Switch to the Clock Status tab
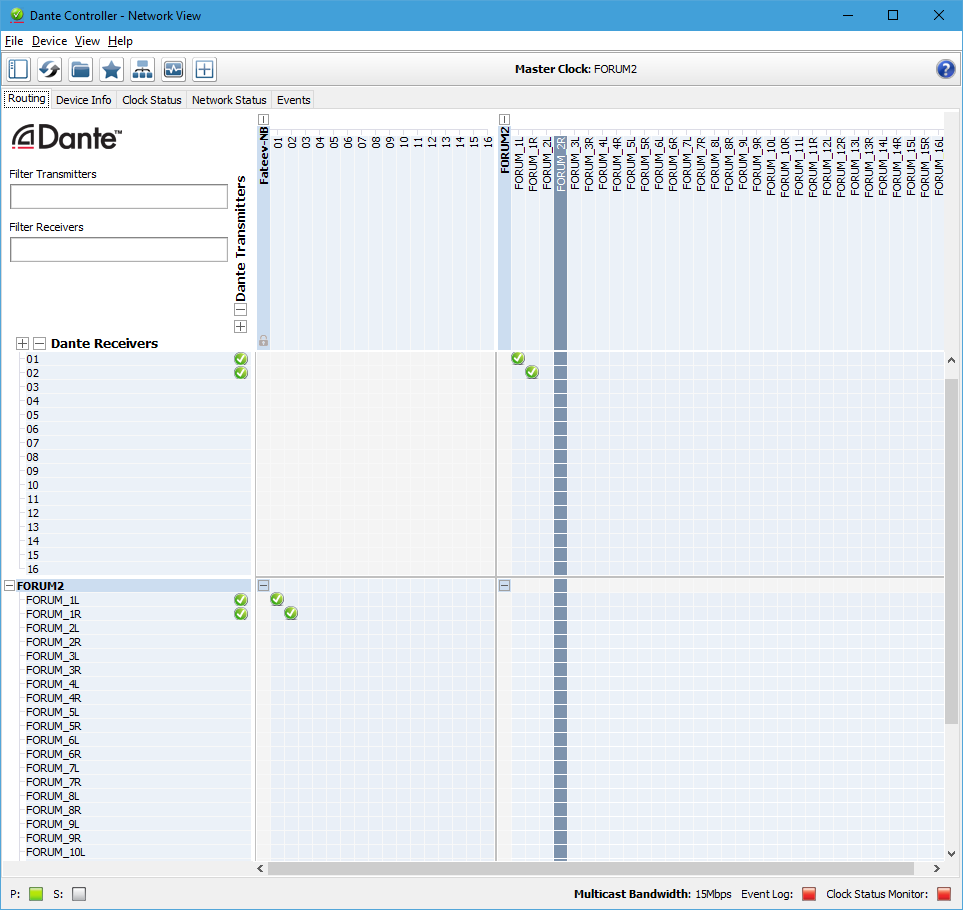The image size is (963, 910). pyautogui.click(x=152, y=99)
